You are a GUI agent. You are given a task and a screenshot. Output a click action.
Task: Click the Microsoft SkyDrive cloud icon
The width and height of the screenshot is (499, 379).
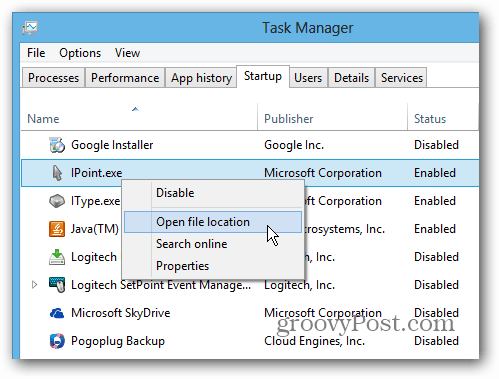(57, 313)
